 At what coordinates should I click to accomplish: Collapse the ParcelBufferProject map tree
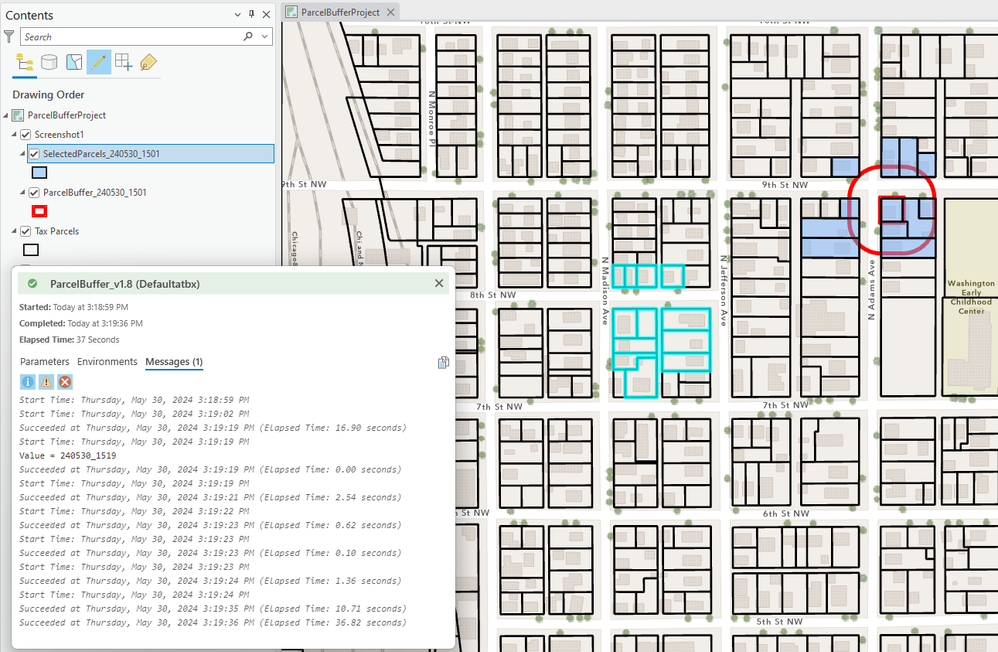pos(7,115)
